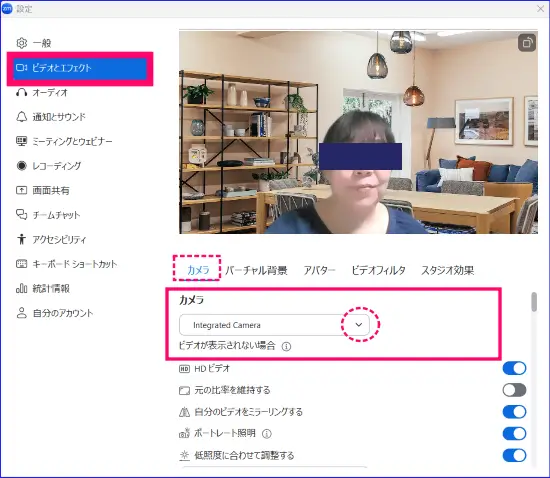Click the General gear icon in sidebar
550x478 pixels.
tap(21, 43)
